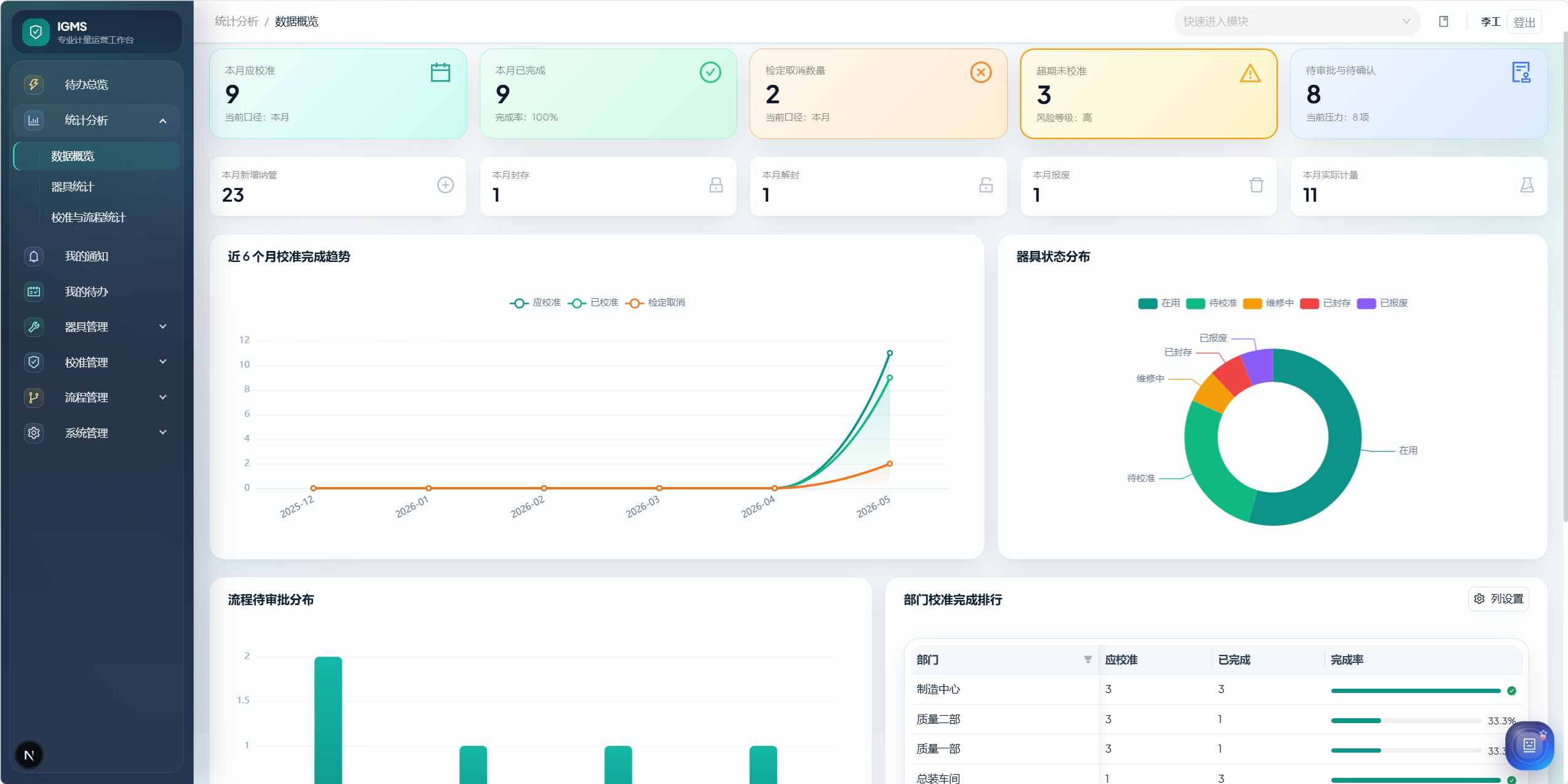Screen dimensions: 1568x784
Task: Click the tallest bar in 流程待审批分布
Action: tap(328, 720)
